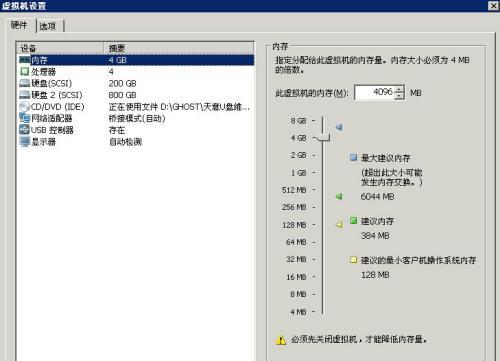The width and height of the screenshot is (500, 361).
Task: Increase memory with the spinner up arrow
Action: point(399,89)
